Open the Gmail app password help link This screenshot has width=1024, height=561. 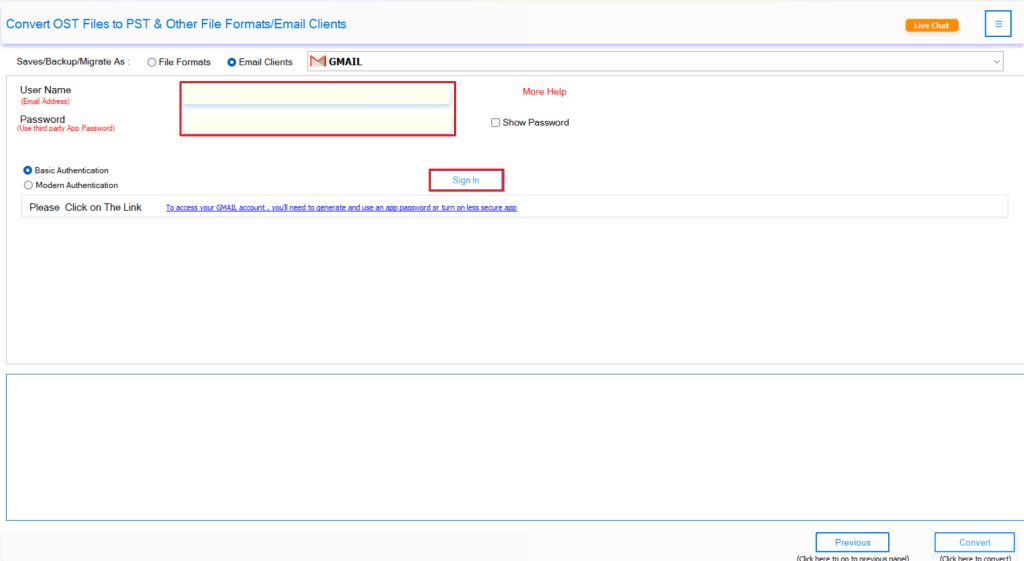click(341, 208)
